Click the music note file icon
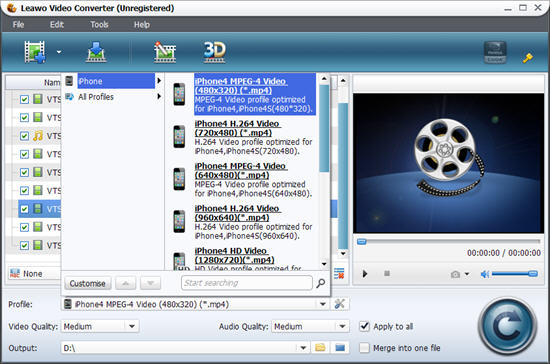Screen dimensions: 550x364 [38, 135]
